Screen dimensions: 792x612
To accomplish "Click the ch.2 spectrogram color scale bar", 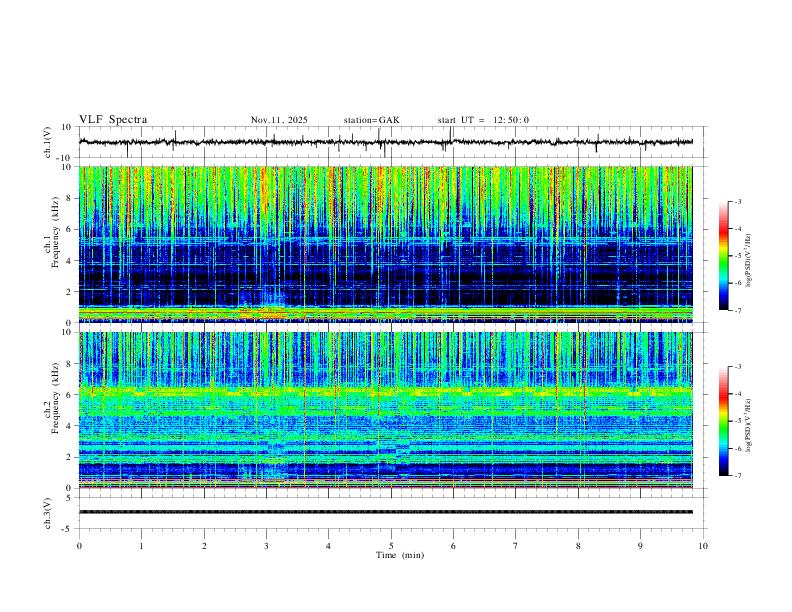I will tap(724, 421).
